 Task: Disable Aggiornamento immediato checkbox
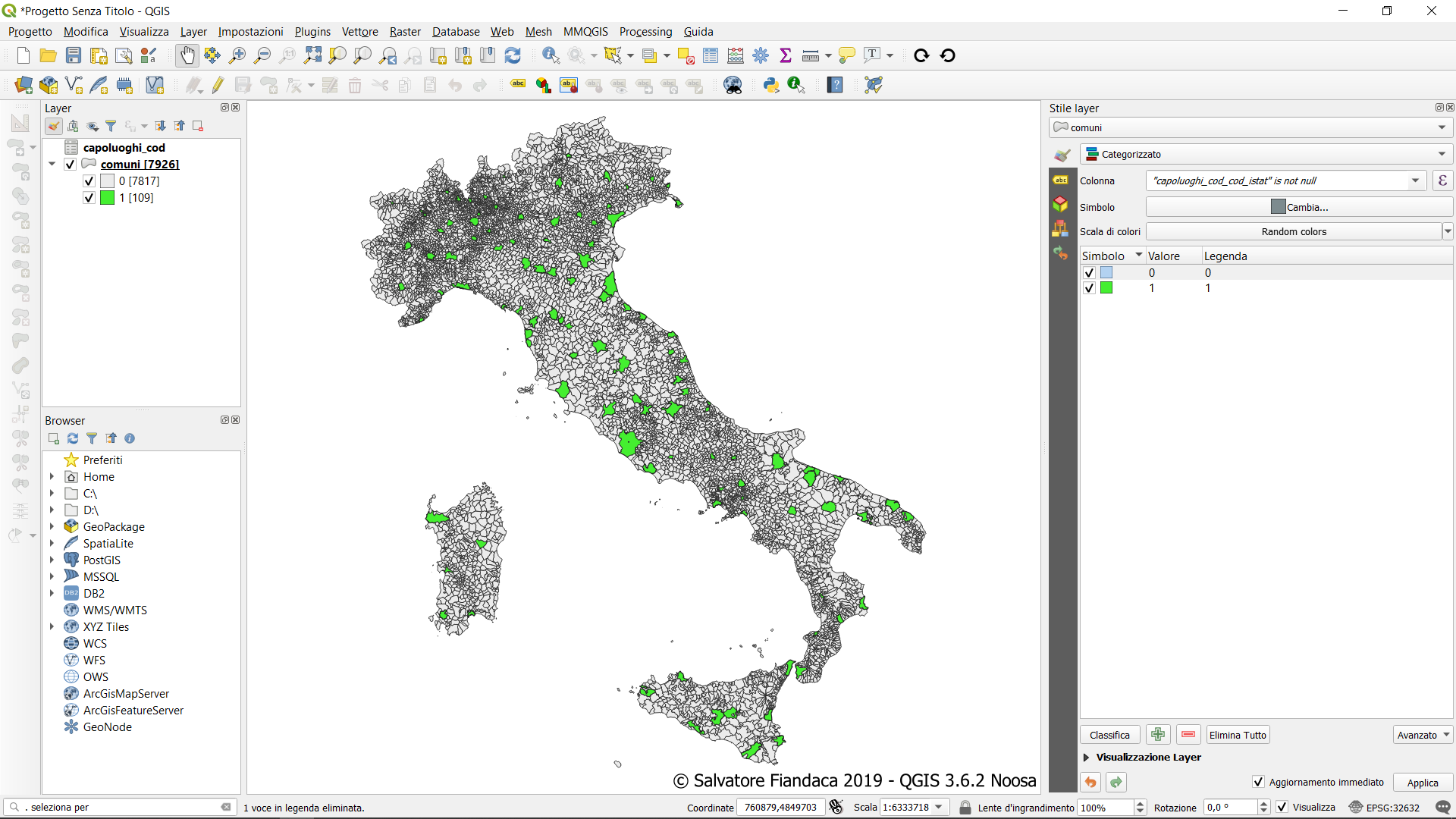tap(1258, 782)
